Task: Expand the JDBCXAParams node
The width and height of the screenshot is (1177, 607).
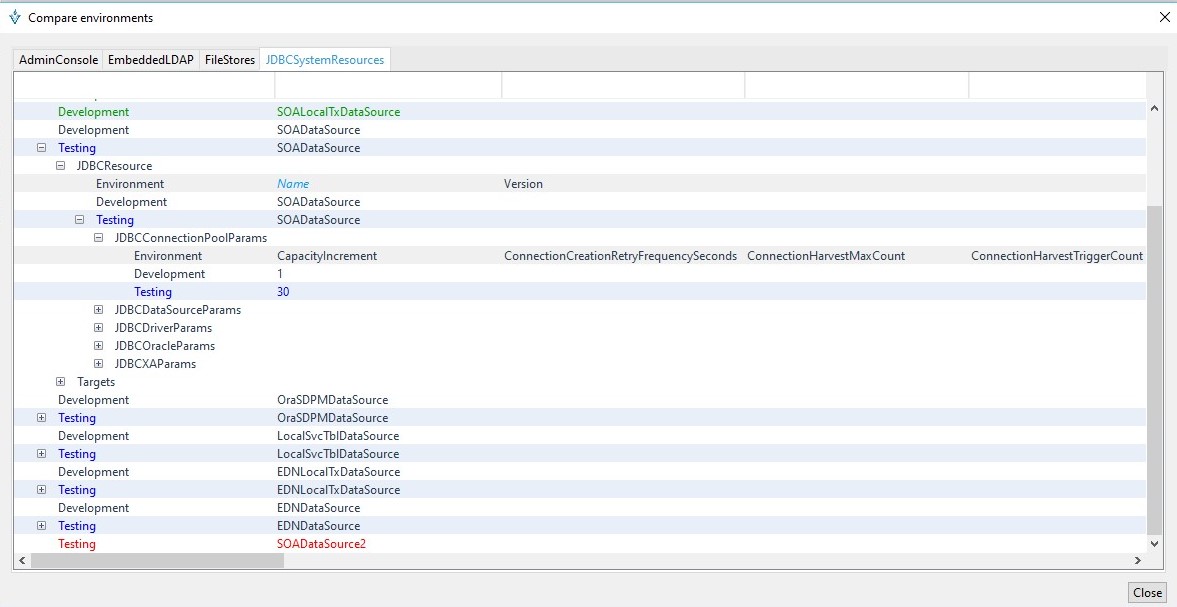Action: pos(98,364)
